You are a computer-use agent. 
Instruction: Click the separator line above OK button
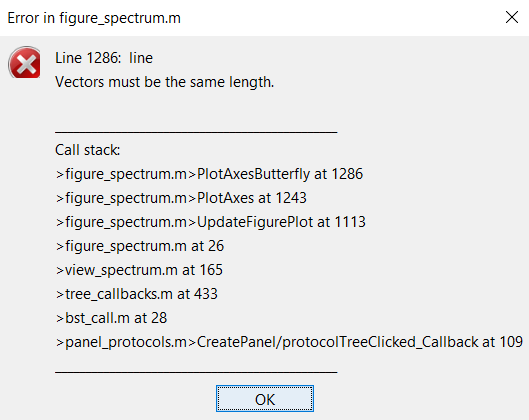click(x=196, y=372)
